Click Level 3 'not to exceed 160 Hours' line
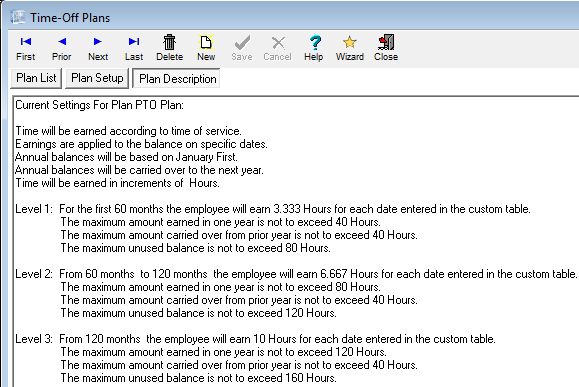579x387 pixels. tap(199, 378)
